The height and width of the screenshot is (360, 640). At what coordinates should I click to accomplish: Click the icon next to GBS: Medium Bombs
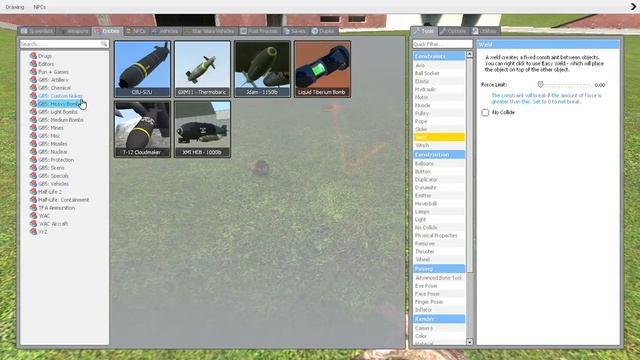pyautogui.click(x=33, y=120)
